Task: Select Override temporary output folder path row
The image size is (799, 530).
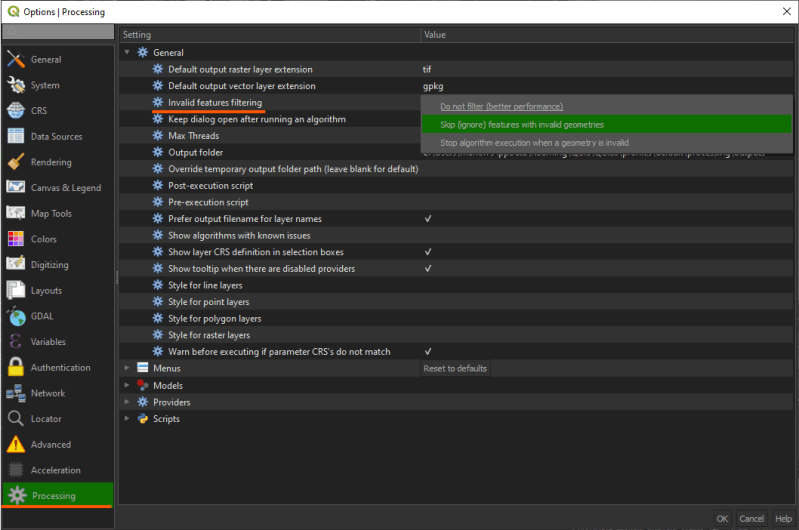Action: (x=456, y=169)
